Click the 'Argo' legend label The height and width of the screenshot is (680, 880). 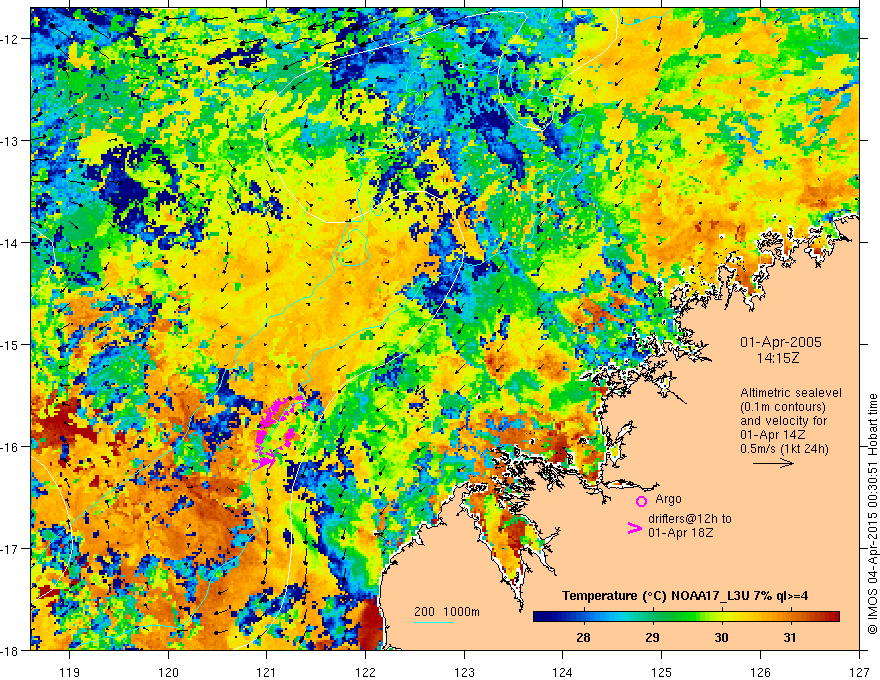pos(668,499)
